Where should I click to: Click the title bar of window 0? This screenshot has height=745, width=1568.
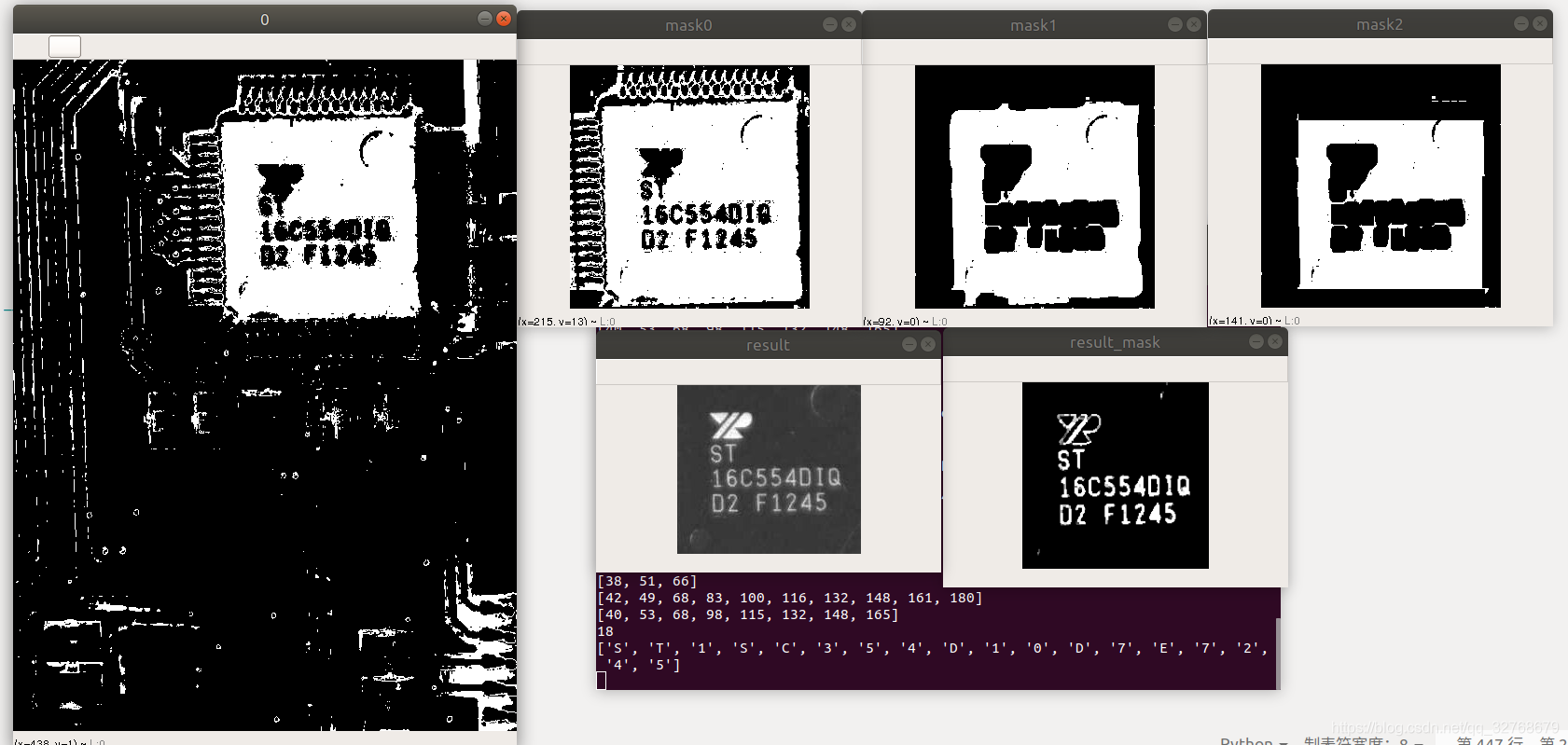[x=264, y=20]
